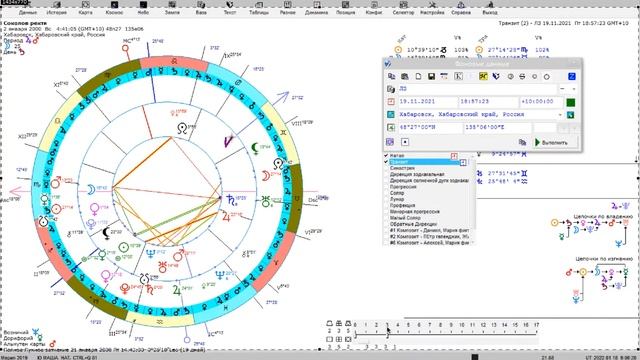The width and height of the screenshot is (640, 360).
Task: Click the copy data icon in dialog toolbar
Action: (391, 76)
